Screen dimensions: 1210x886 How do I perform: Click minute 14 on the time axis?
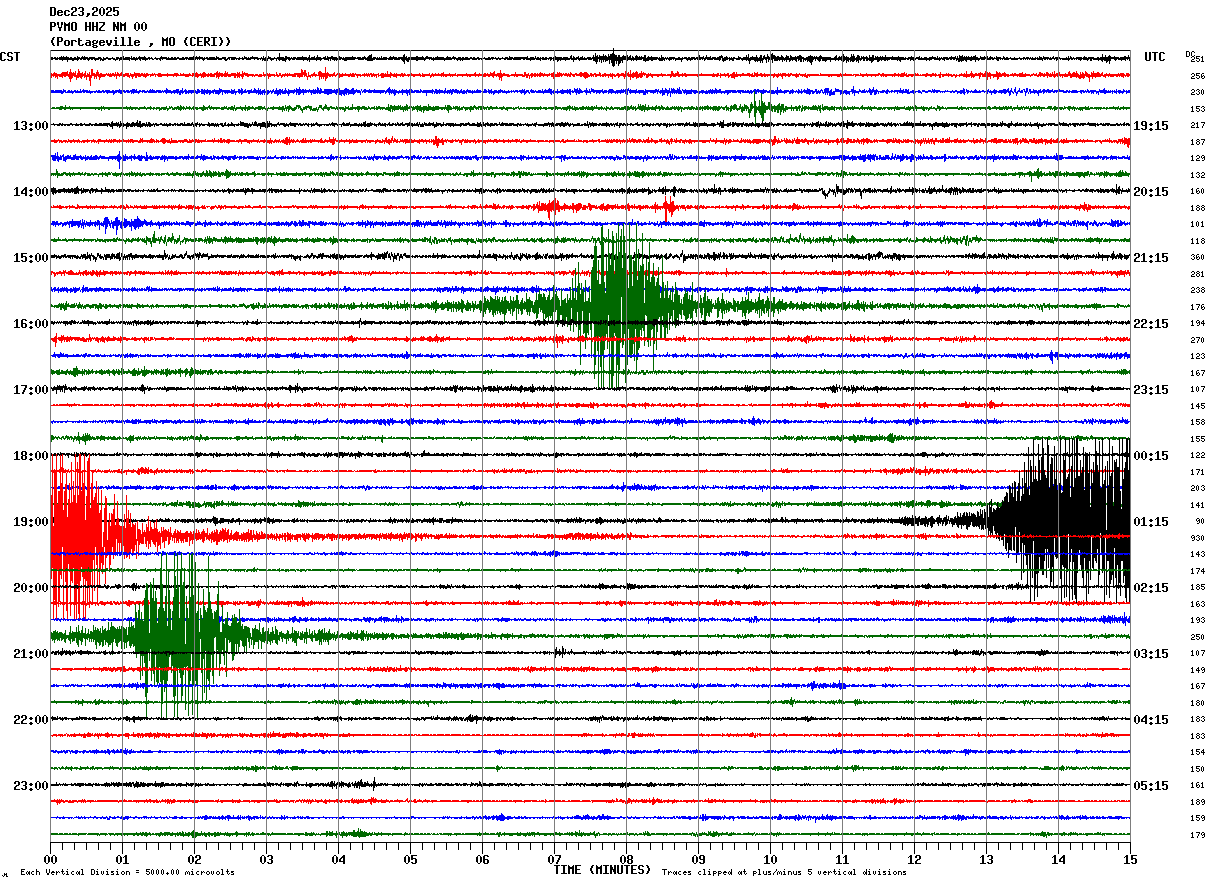(x=1058, y=859)
